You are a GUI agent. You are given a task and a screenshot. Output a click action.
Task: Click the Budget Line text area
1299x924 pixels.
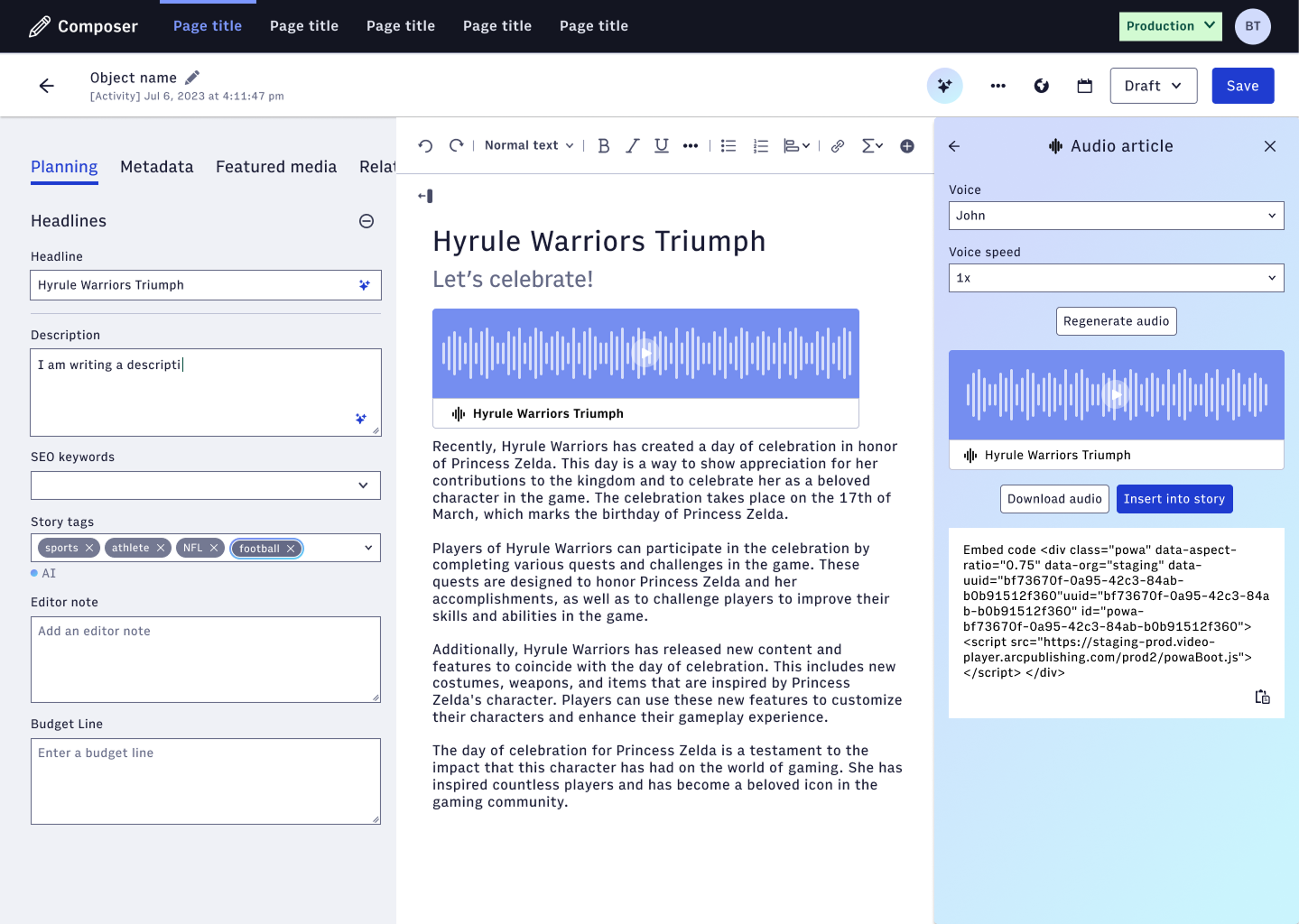(x=206, y=781)
